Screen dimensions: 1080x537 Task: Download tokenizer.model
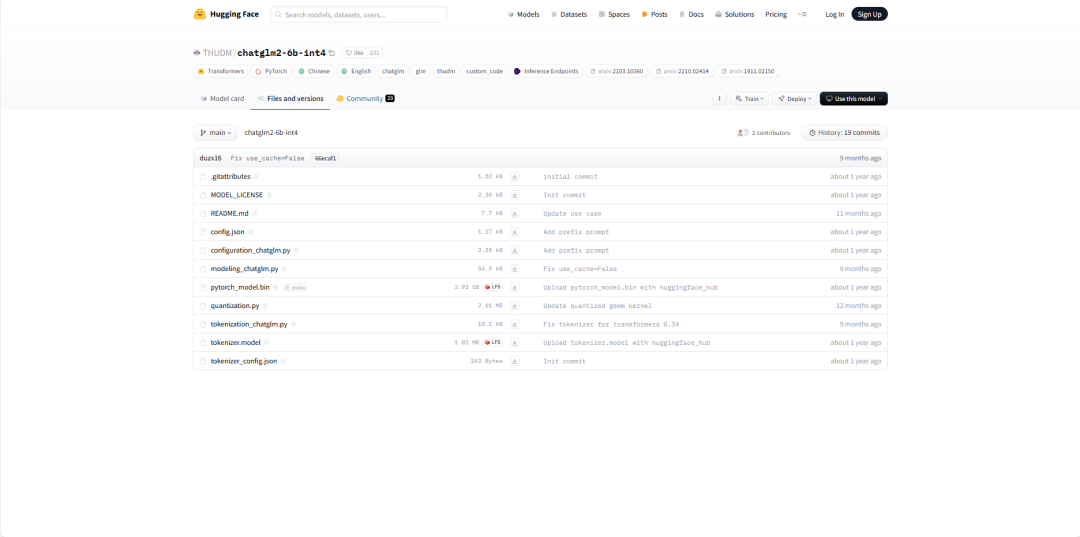(x=515, y=342)
